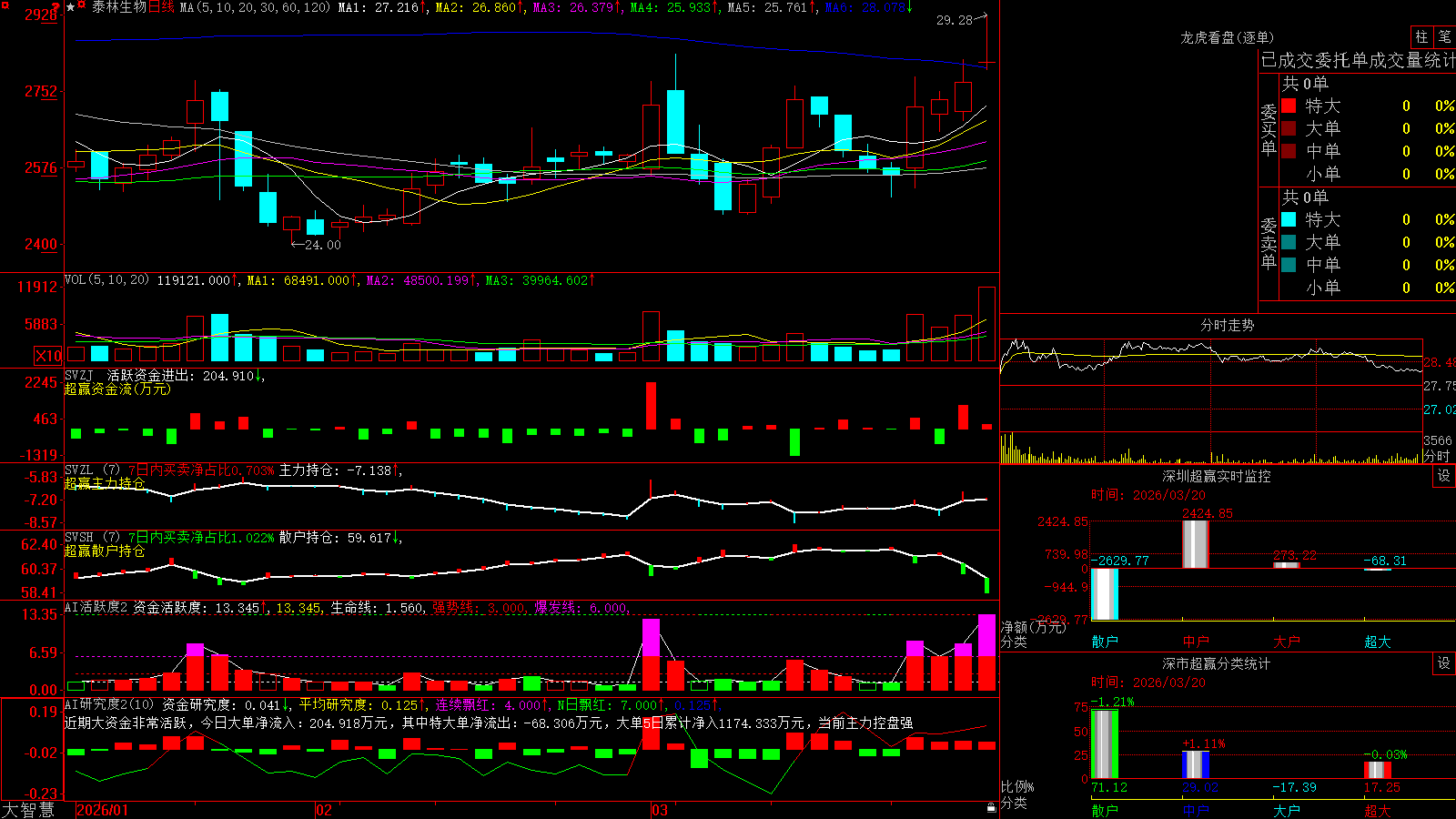Click the 强势线: 3.000 value
The width and height of the screenshot is (1456, 819).
[479, 607]
